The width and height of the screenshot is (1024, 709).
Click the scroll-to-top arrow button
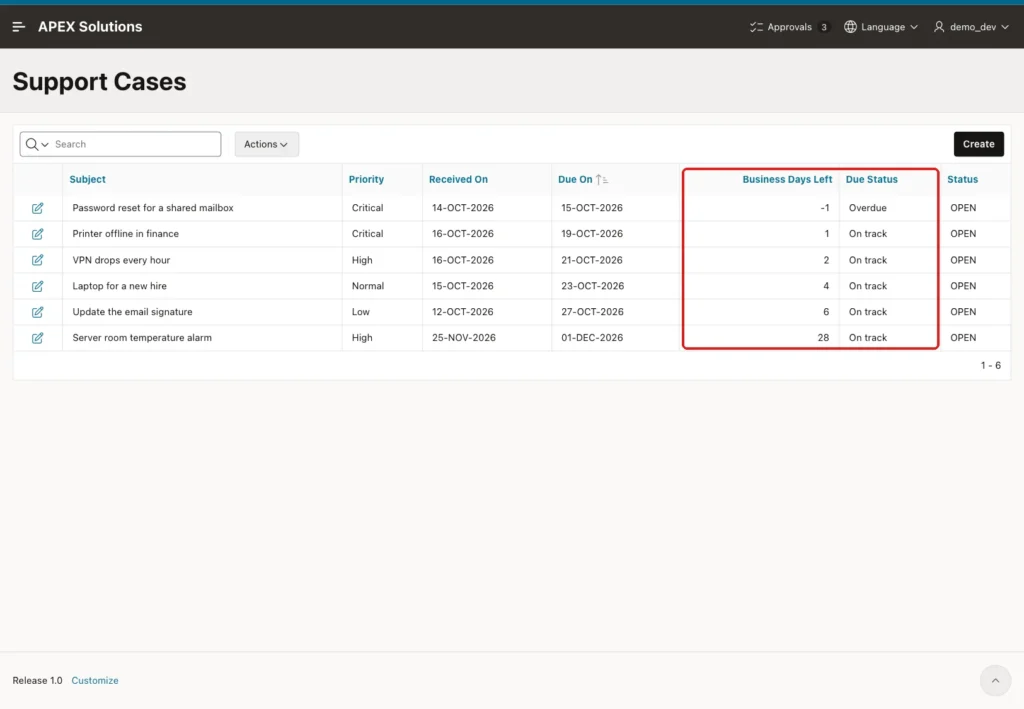click(995, 680)
